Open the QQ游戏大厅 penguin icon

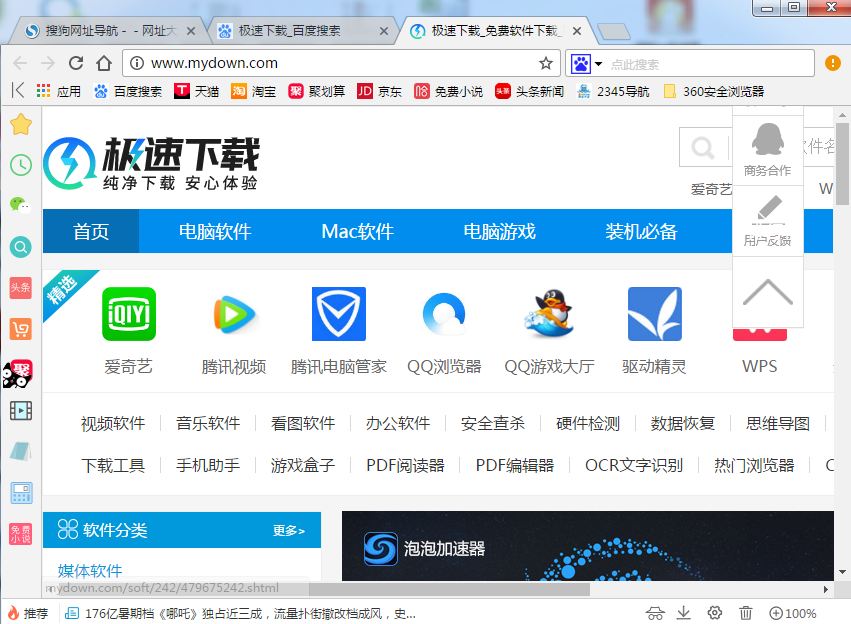click(549, 314)
